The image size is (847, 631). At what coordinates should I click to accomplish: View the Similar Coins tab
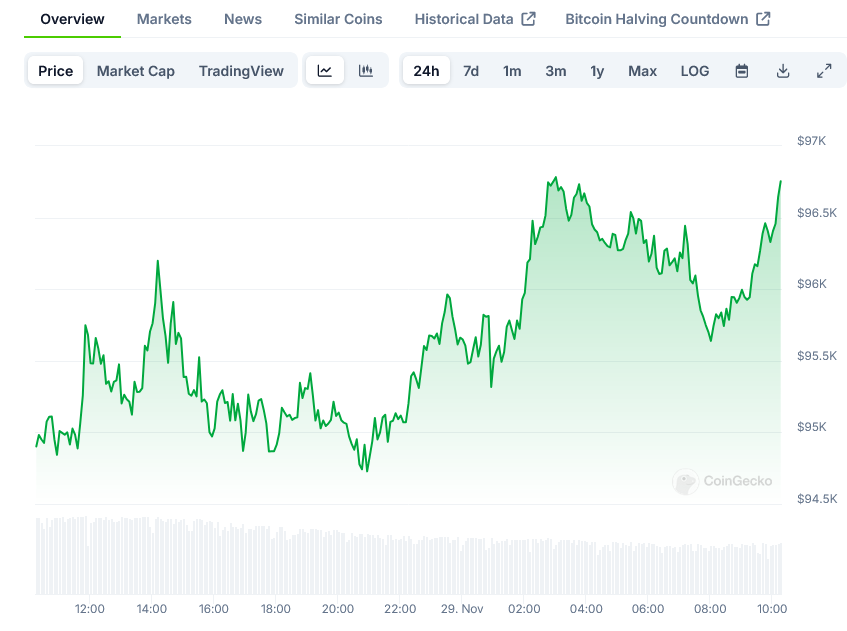point(338,19)
